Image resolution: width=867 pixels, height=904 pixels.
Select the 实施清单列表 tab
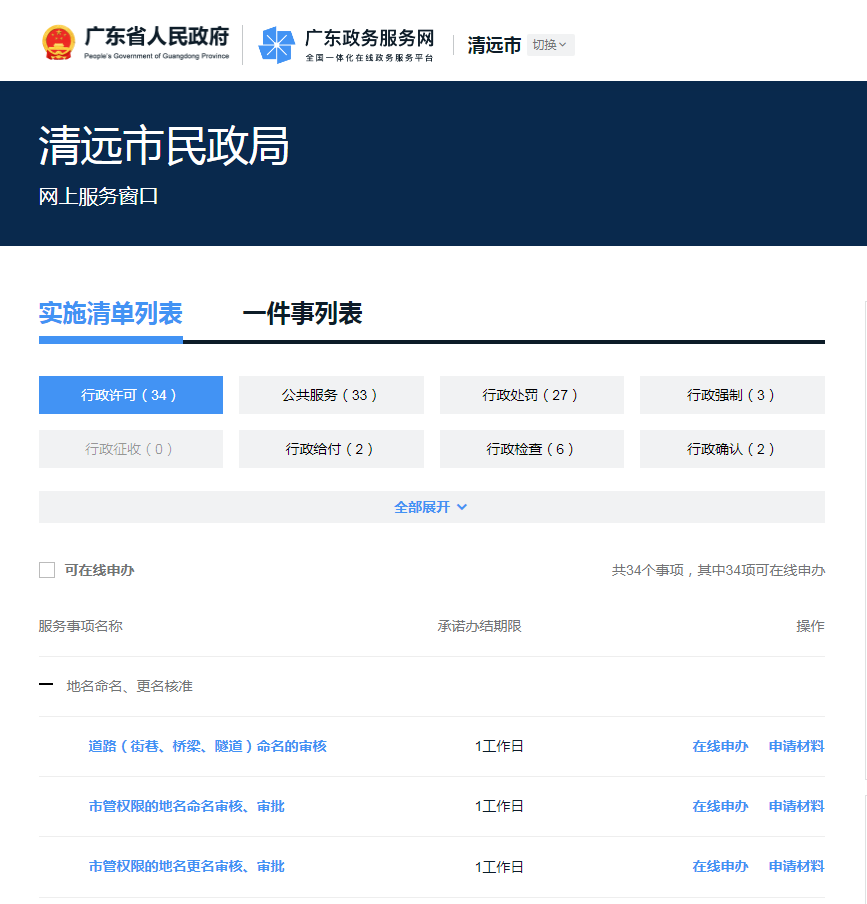point(110,314)
